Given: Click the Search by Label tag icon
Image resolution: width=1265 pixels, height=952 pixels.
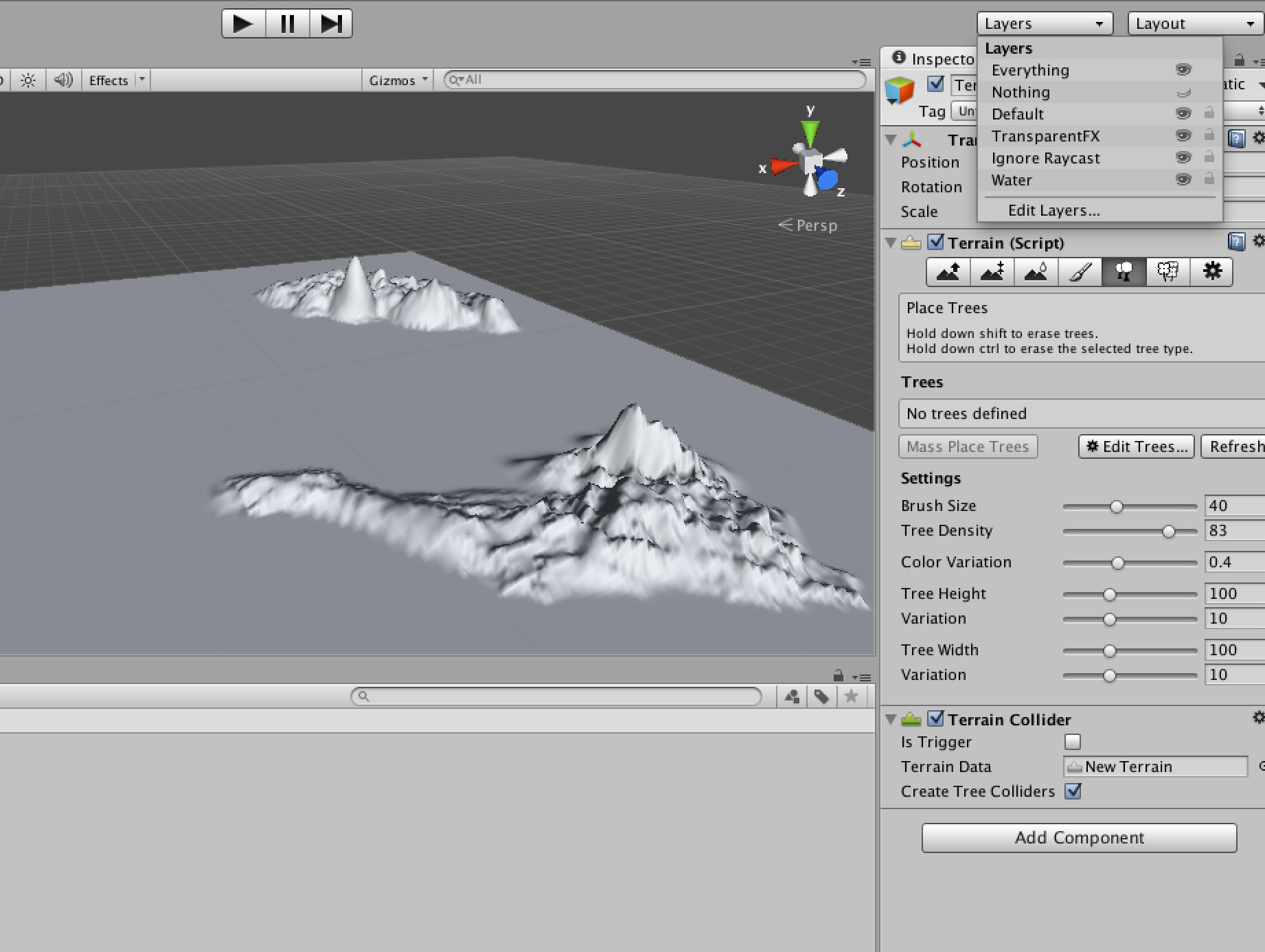Looking at the screenshot, I should pyautogui.click(x=821, y=696).
